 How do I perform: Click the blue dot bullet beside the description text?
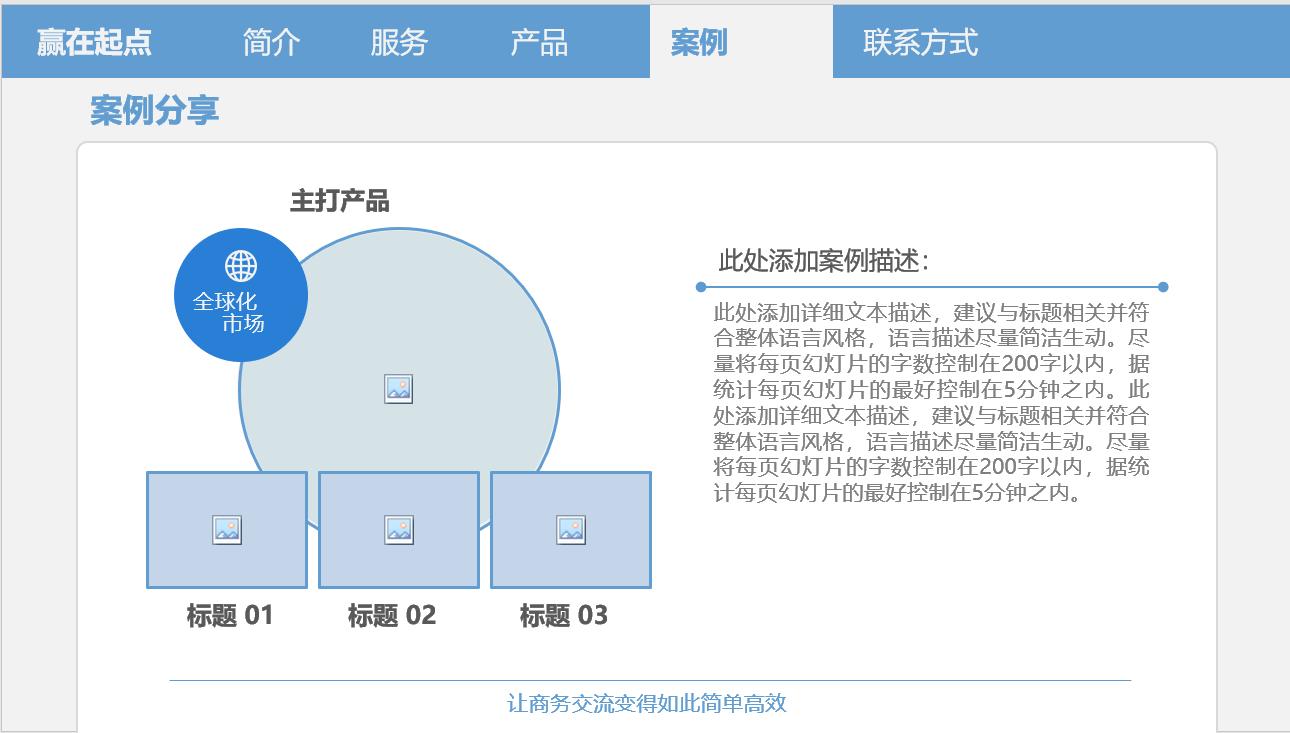coord(699,287)
